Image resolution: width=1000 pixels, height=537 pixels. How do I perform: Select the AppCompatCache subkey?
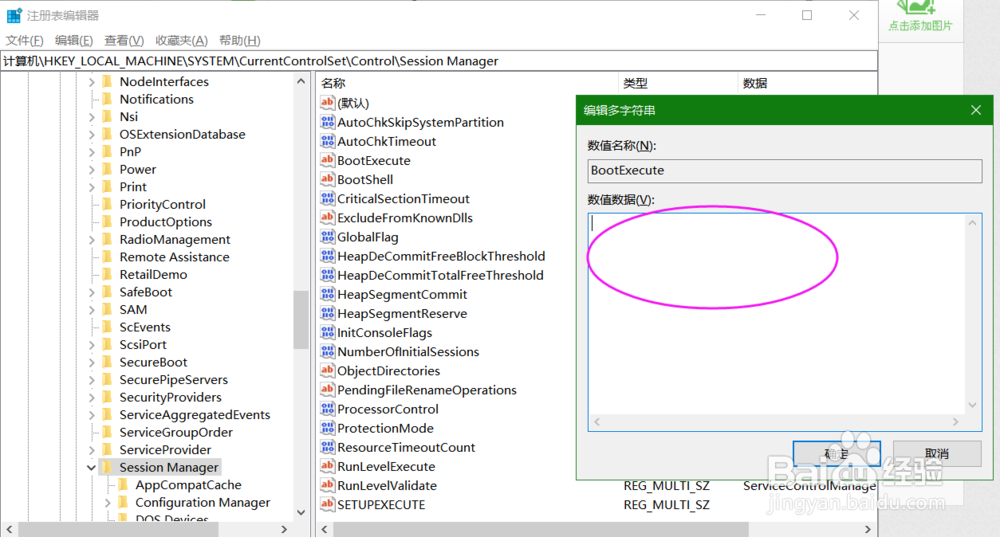pyautogui.click(x=188, y=485)
